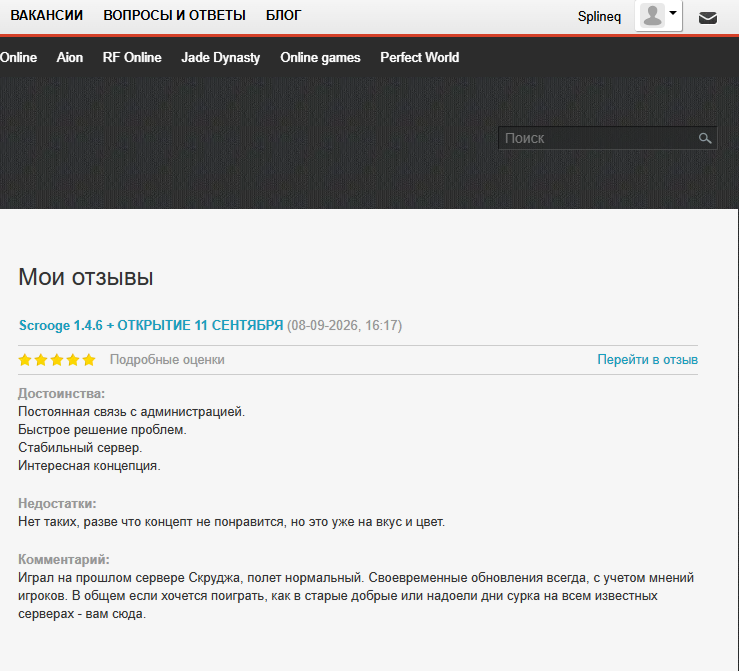Select the Jade Dynasty category
This screenshot has width=739, height=671.
221,57
